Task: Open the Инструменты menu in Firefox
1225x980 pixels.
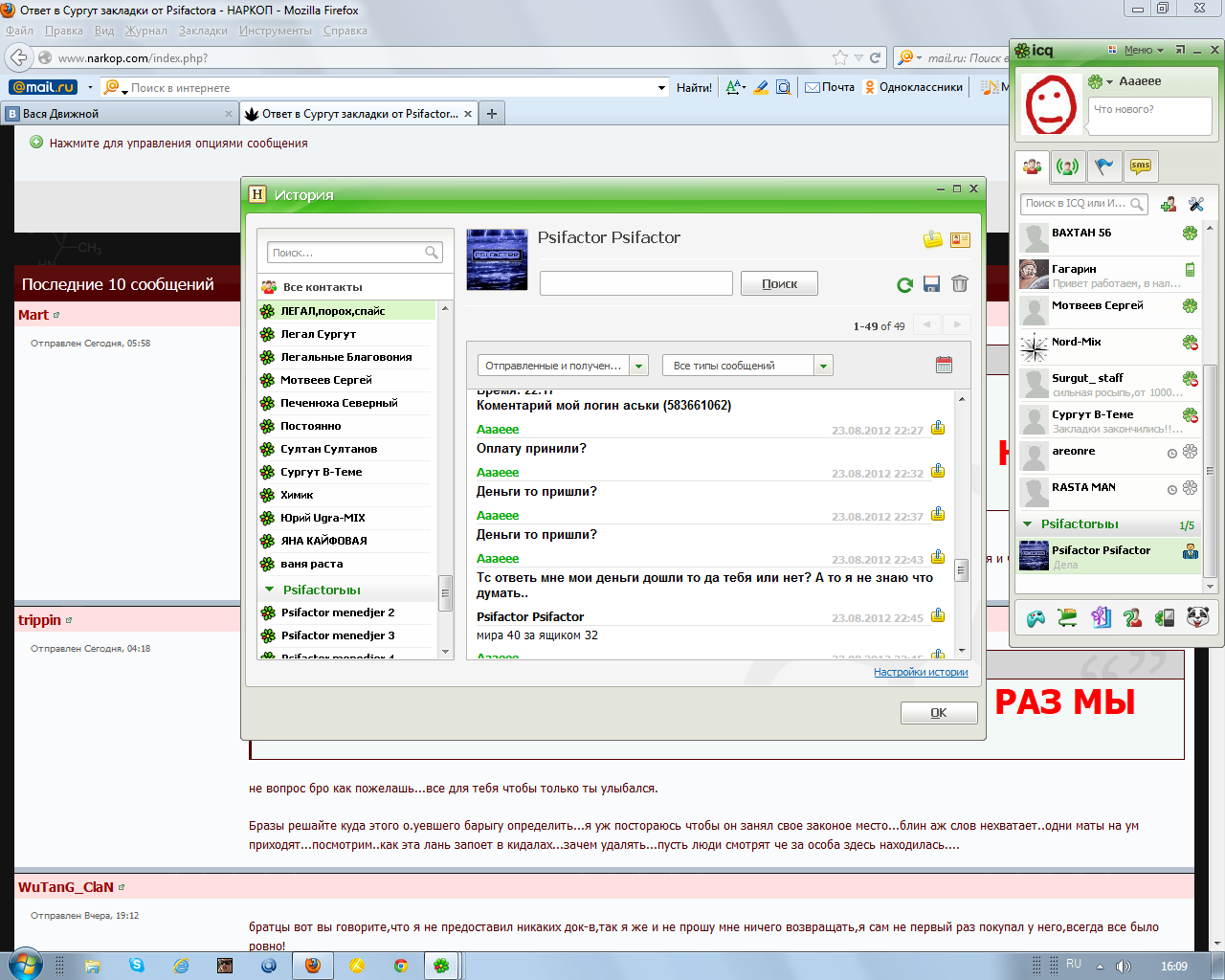Action: pos(276,31)
